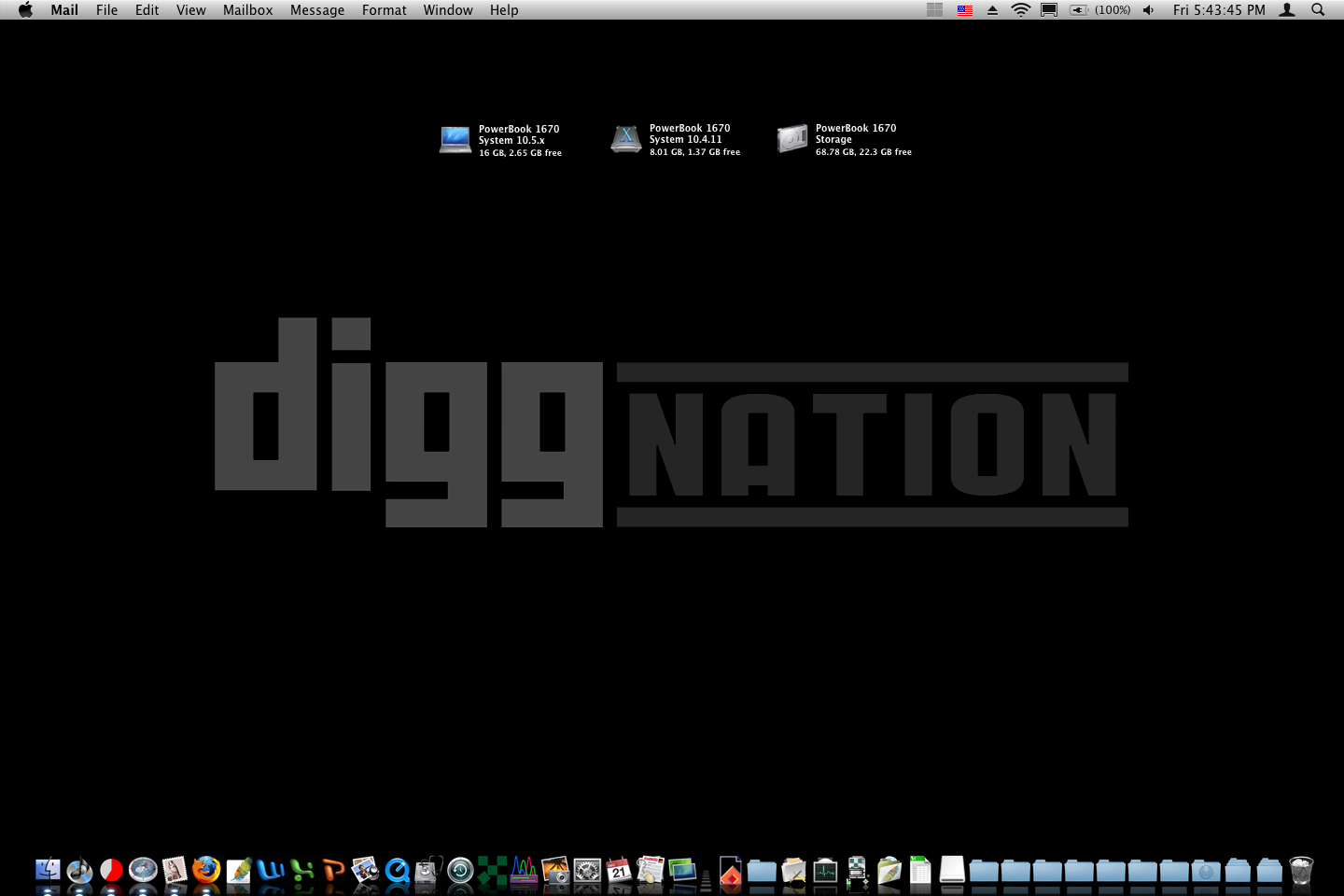Image resolution: width=1344 pixels, height=896 pixels.
Task: Open the folder with pen icon in Dock
Action: (x=889, y=871)
